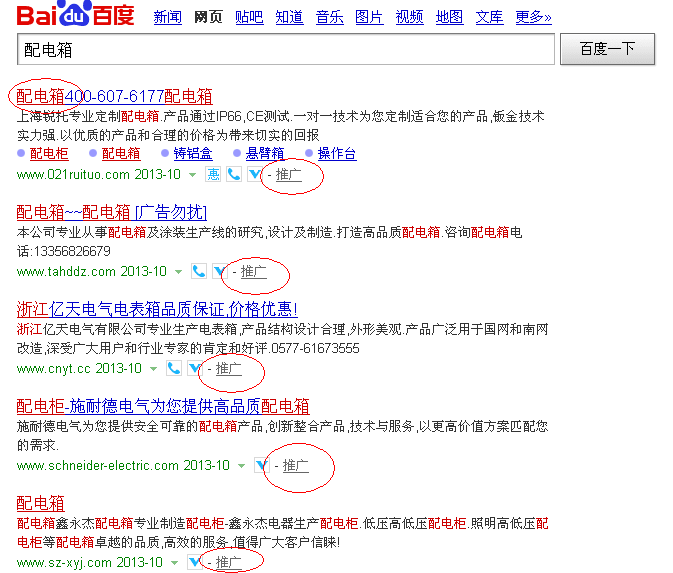Open the 更多» menu
This screenshot has height=573, width=673.
click(x=533, y=17)
